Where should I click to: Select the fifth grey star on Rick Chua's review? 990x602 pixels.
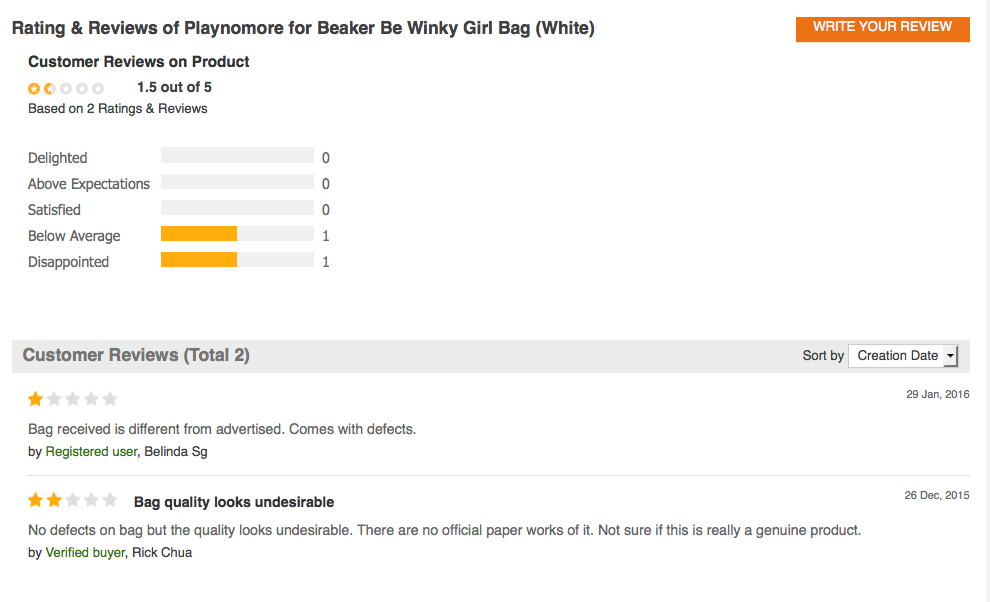coord(107,499)
